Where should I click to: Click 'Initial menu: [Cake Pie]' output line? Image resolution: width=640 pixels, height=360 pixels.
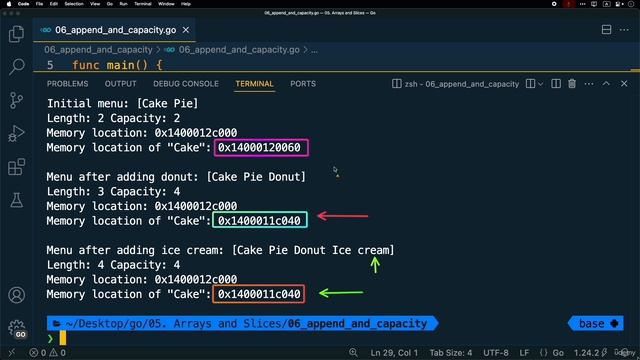coord(122,103)
